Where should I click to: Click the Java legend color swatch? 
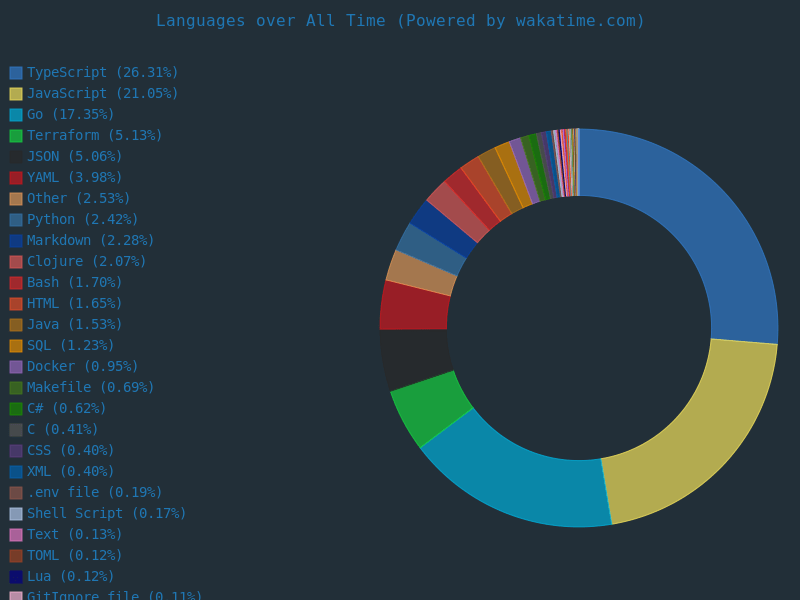point(16,324)
